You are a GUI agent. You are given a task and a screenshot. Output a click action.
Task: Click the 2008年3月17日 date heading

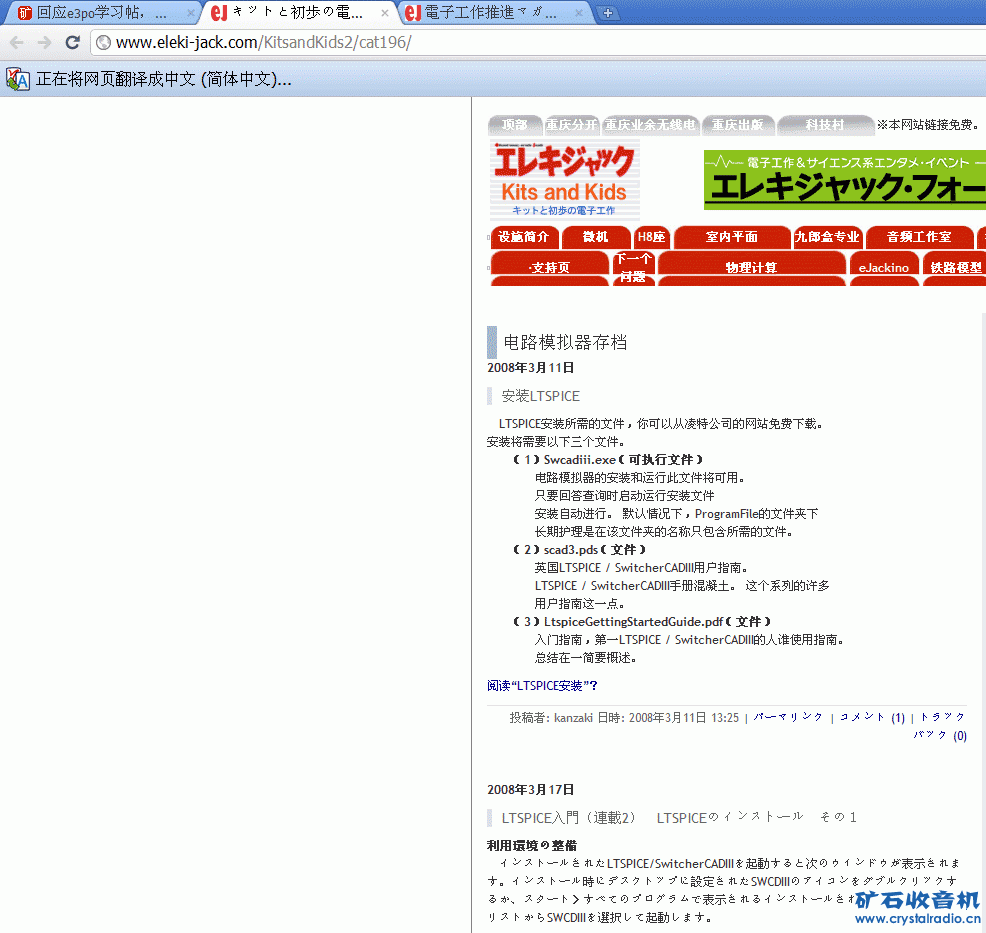click(531, 790)
